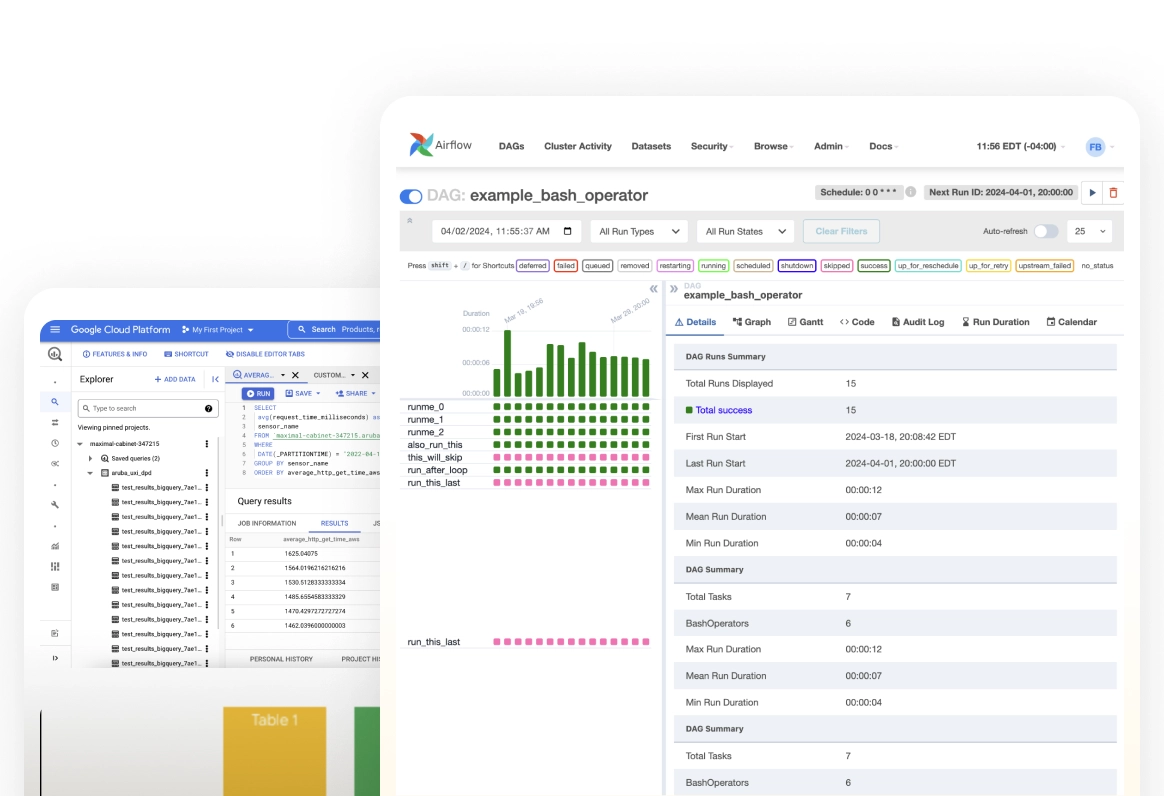Delete the DAG using the trash icon
The height and width of the screenshot is (796, 1164).
pos(1113,192)
